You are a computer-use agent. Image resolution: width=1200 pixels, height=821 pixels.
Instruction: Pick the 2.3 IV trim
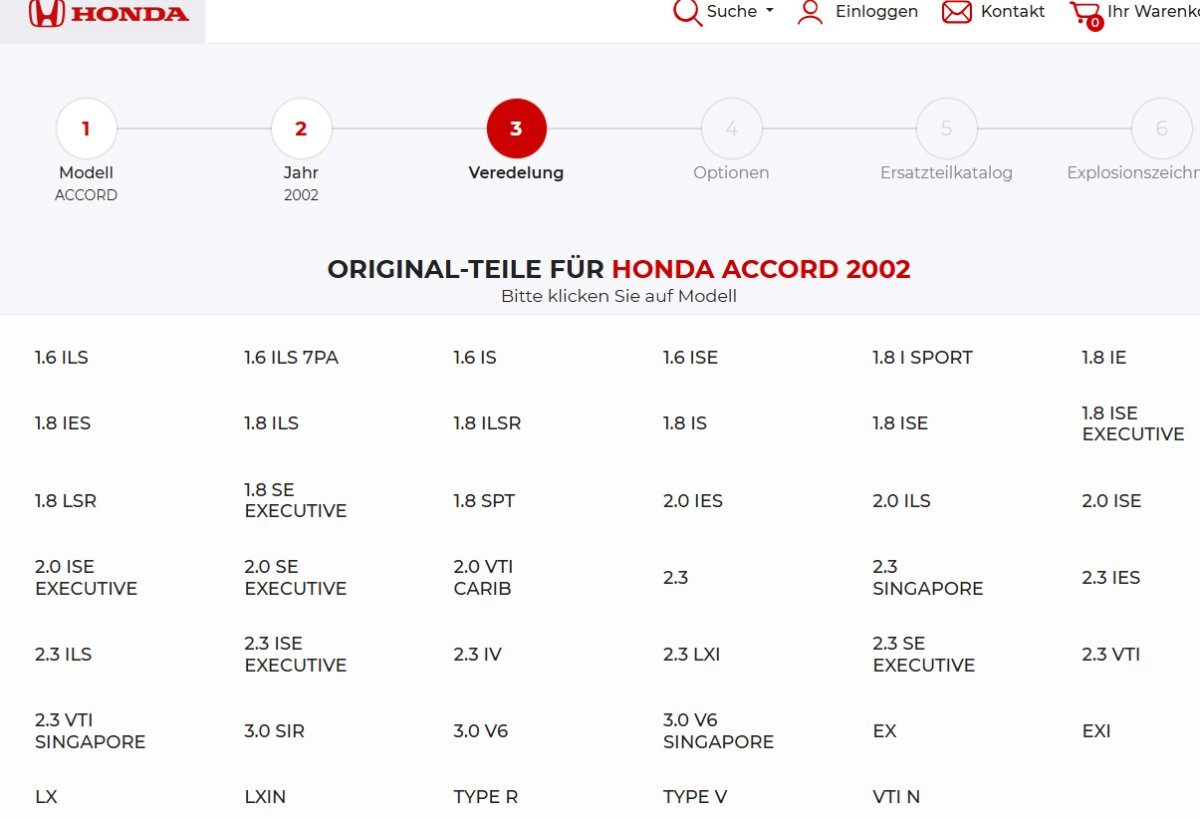point(478,654)
